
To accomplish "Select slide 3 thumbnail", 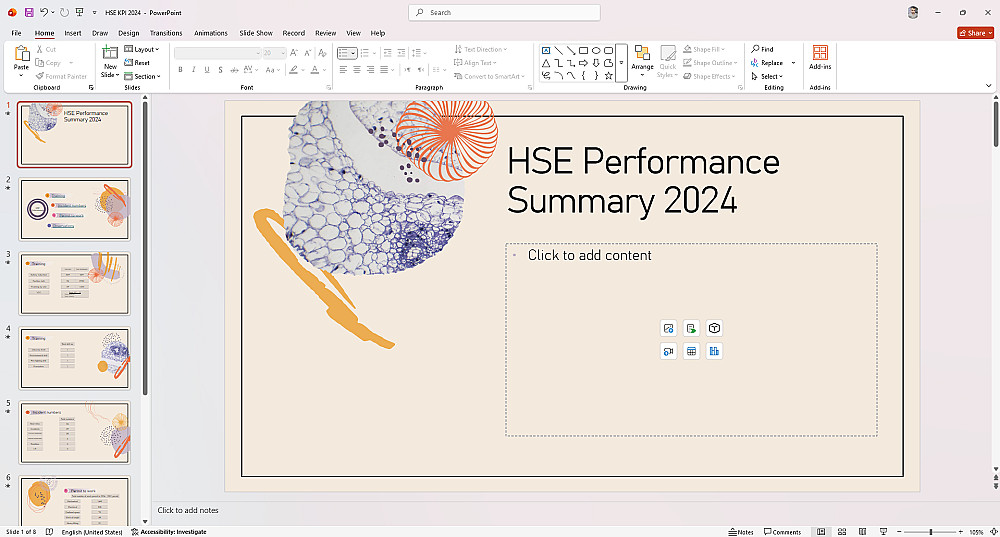I will click(x=75, y=284).
